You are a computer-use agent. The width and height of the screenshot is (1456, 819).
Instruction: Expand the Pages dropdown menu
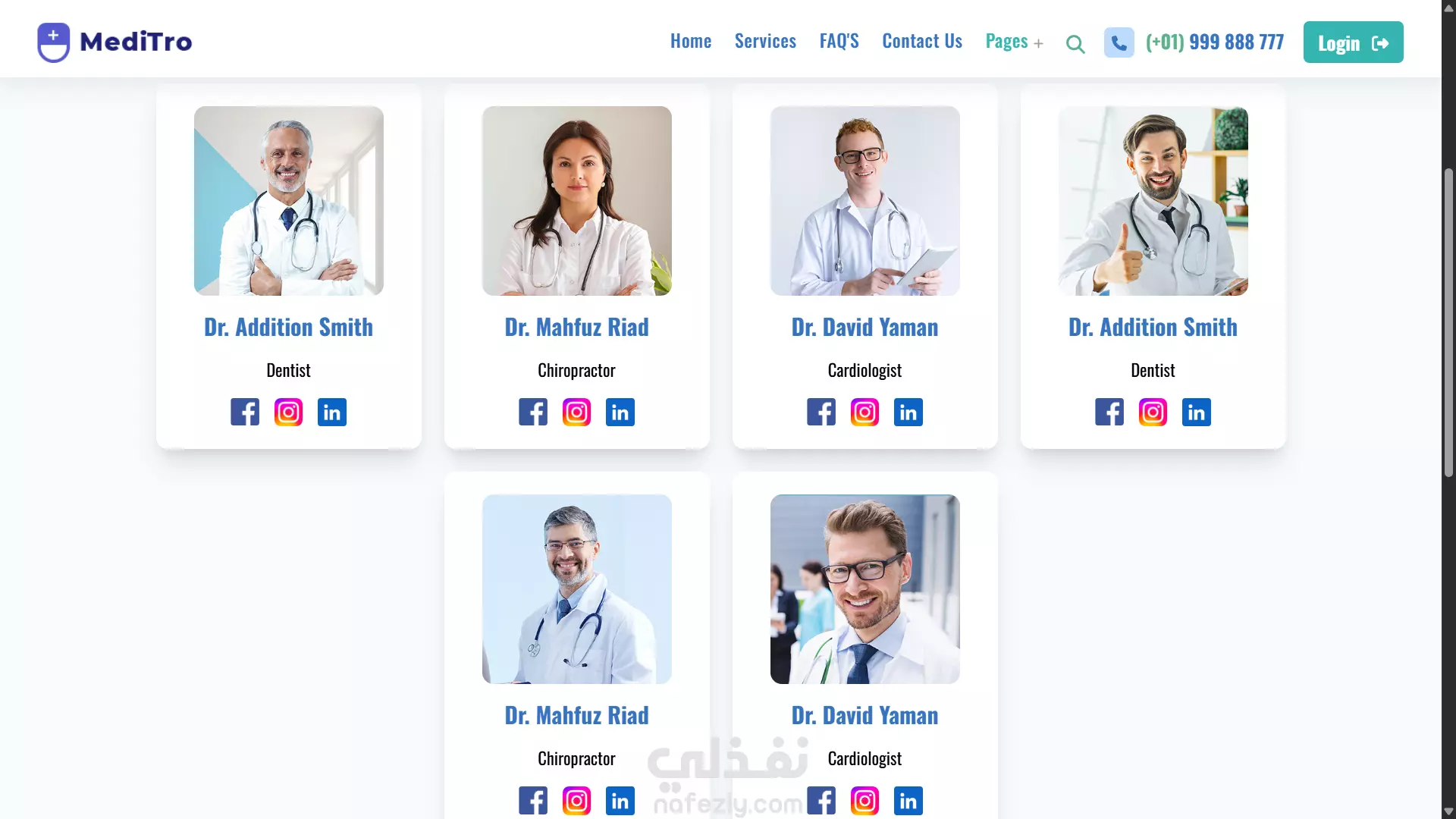point(1014,41)
